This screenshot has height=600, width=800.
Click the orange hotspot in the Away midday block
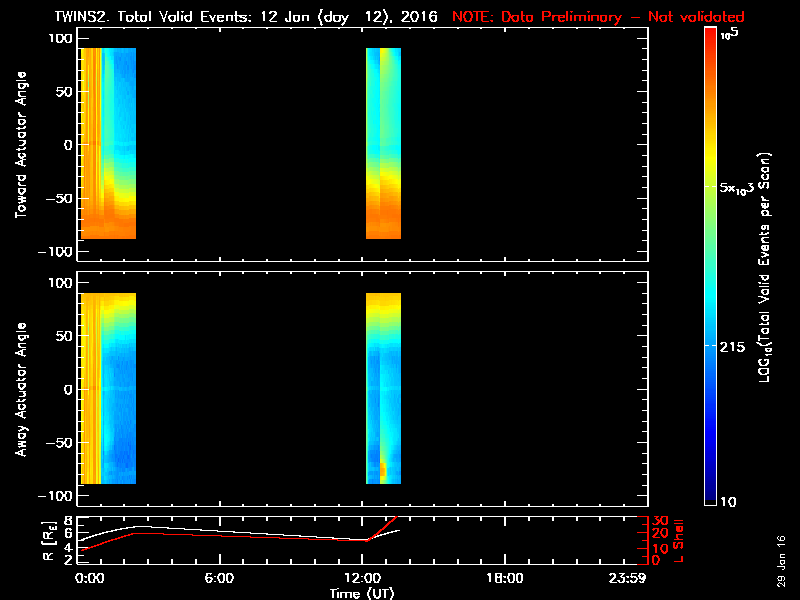[x=383, y=469]
